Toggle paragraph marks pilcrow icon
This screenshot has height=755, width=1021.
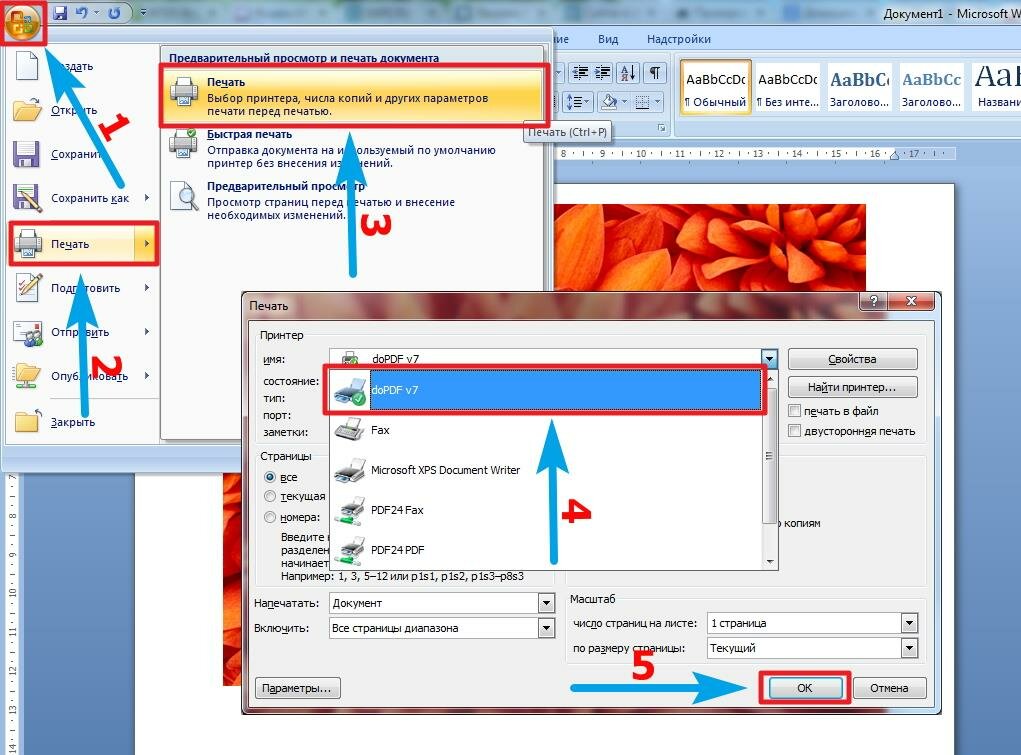(655, 73)
